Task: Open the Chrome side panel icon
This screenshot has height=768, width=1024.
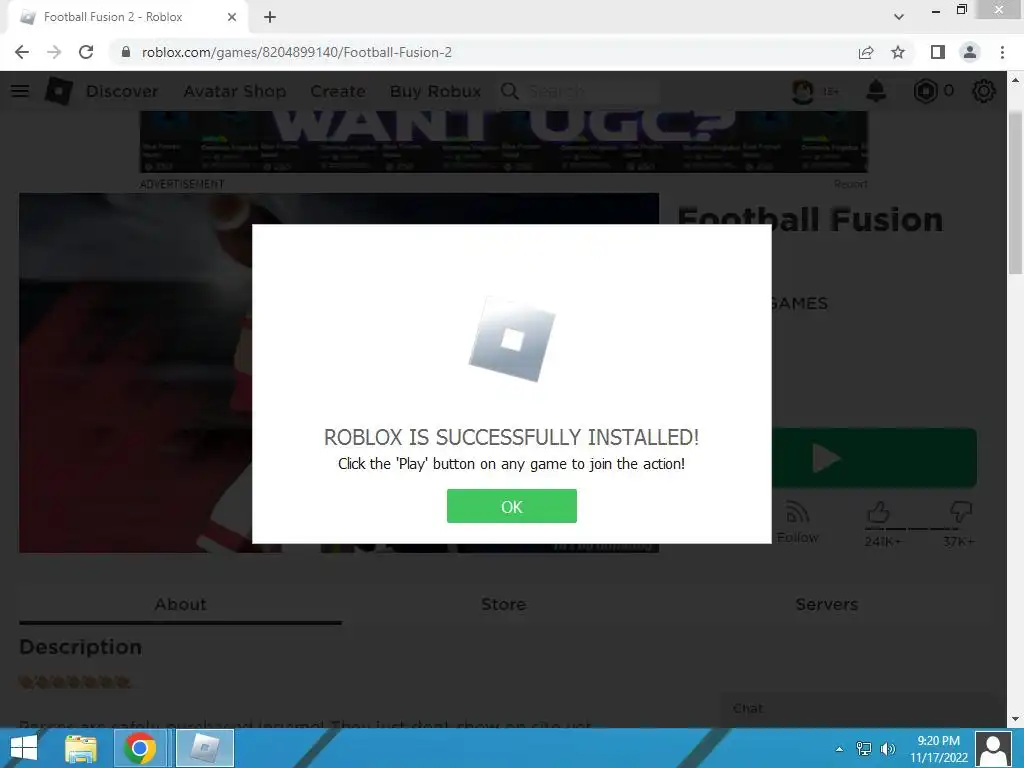Action: tap(938, 52)
